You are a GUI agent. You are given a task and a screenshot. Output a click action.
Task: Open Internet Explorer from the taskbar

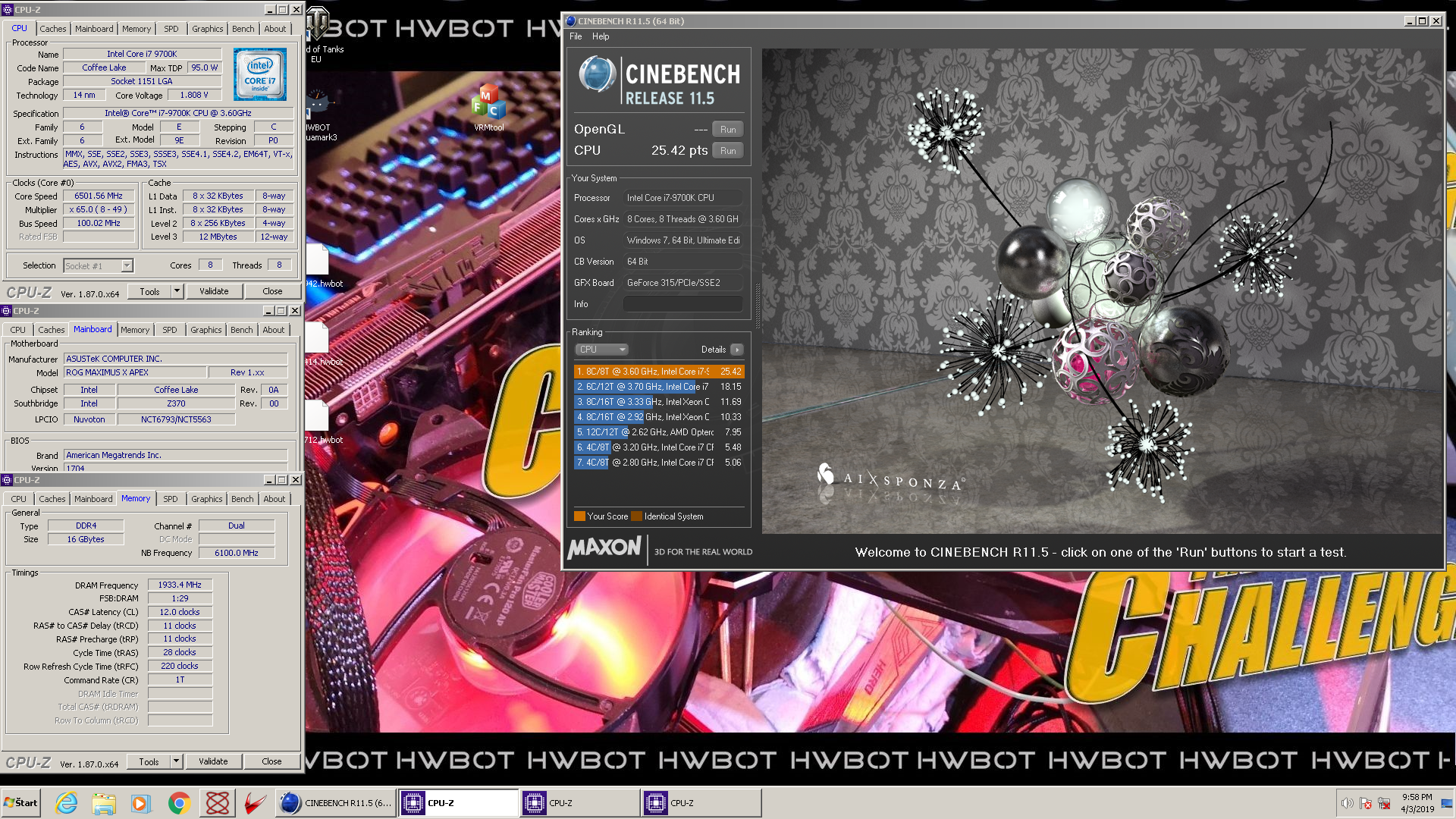[x=67, y=802]
